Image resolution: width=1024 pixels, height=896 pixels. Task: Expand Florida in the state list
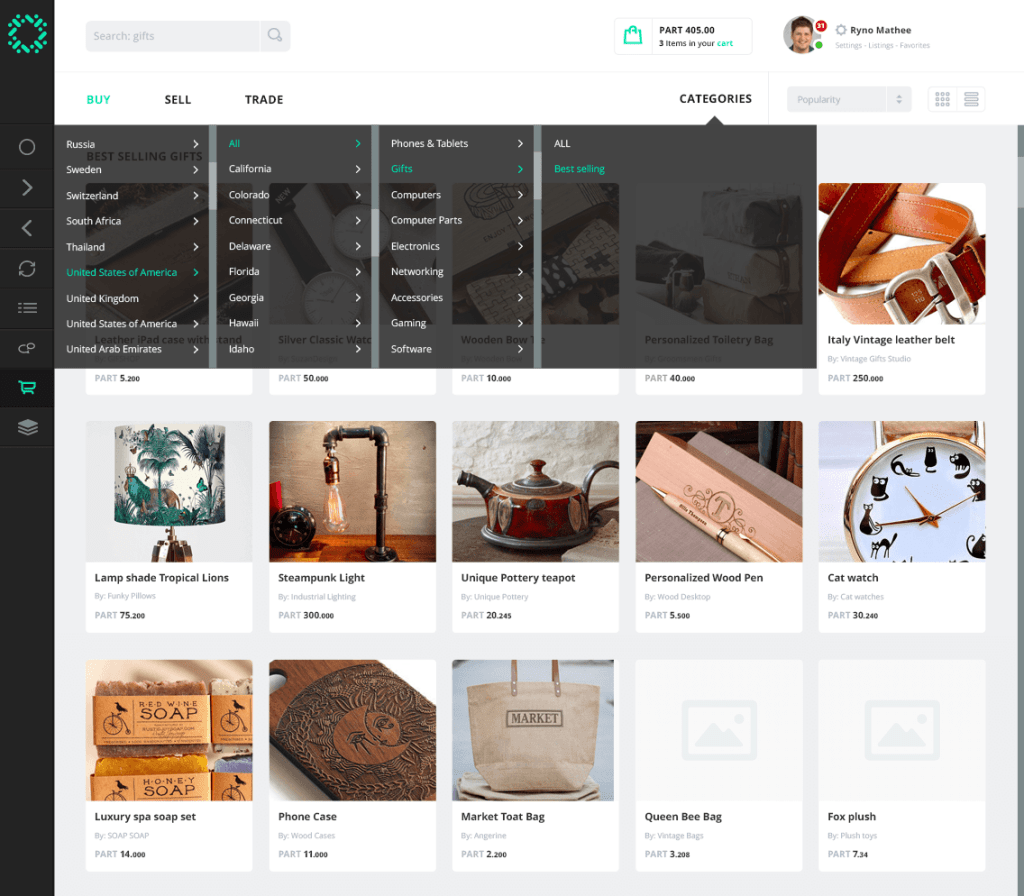coord(294,271)
